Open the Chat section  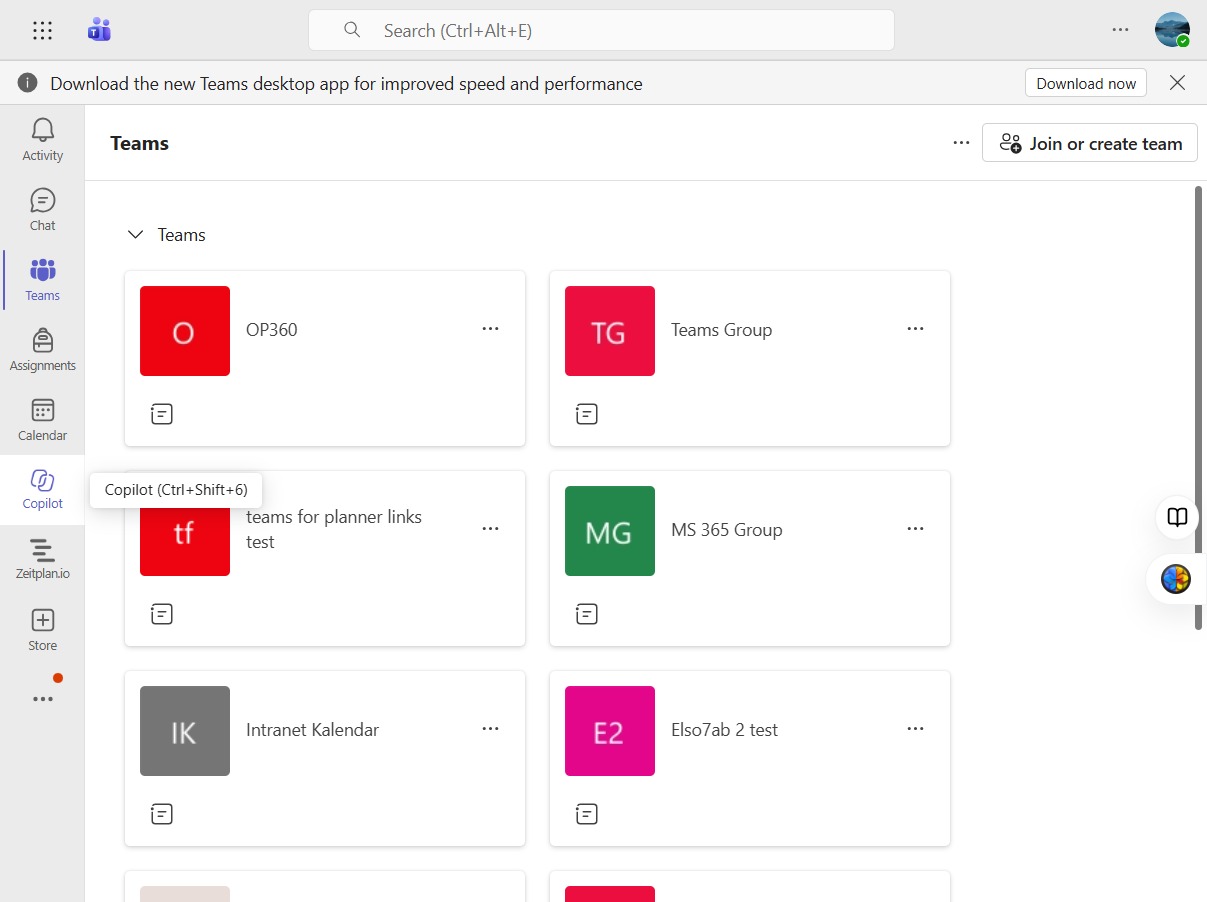click(x=42, y=210)
